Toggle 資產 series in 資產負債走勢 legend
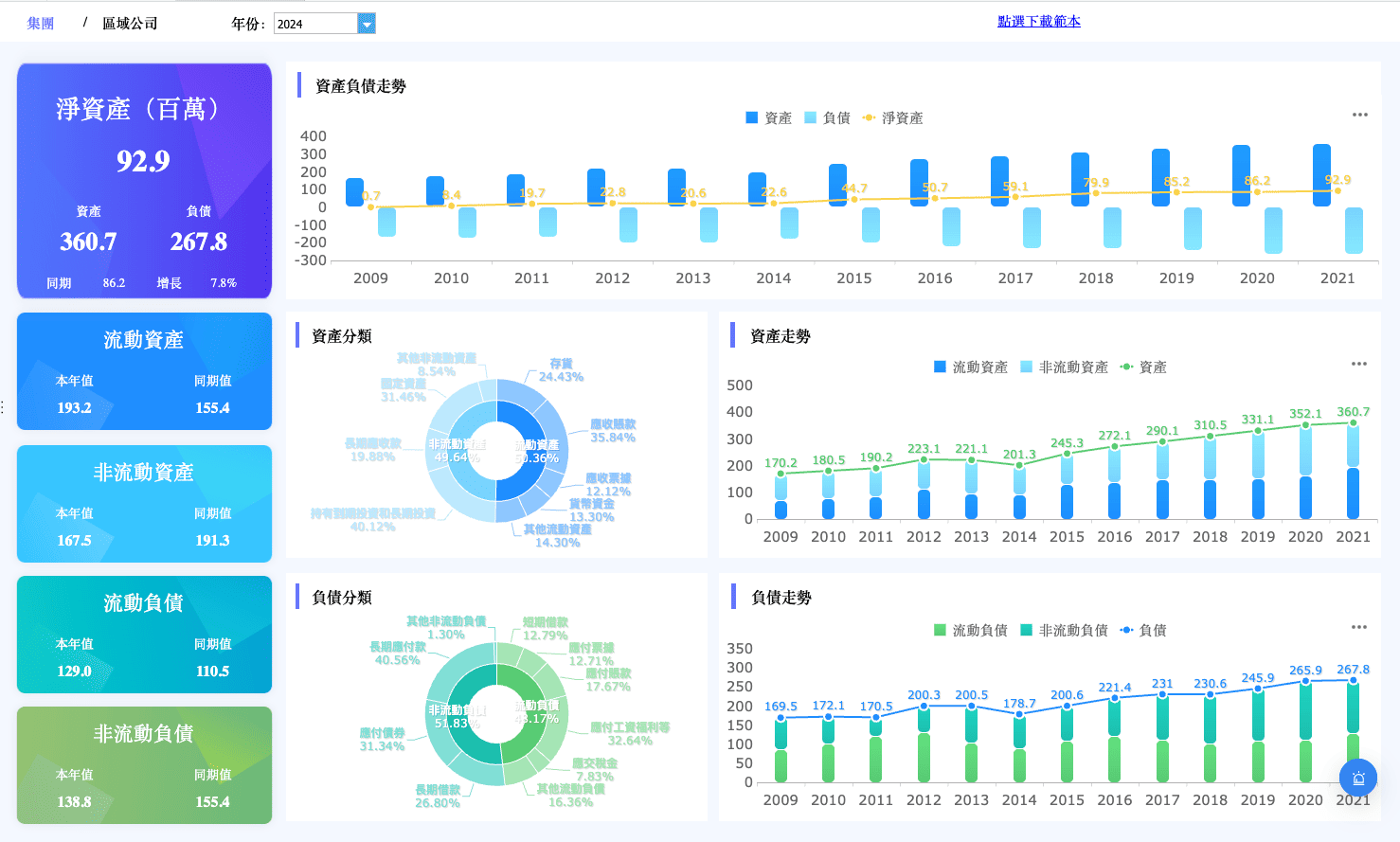The image size is (1400, 842). [x=768, y=118]
